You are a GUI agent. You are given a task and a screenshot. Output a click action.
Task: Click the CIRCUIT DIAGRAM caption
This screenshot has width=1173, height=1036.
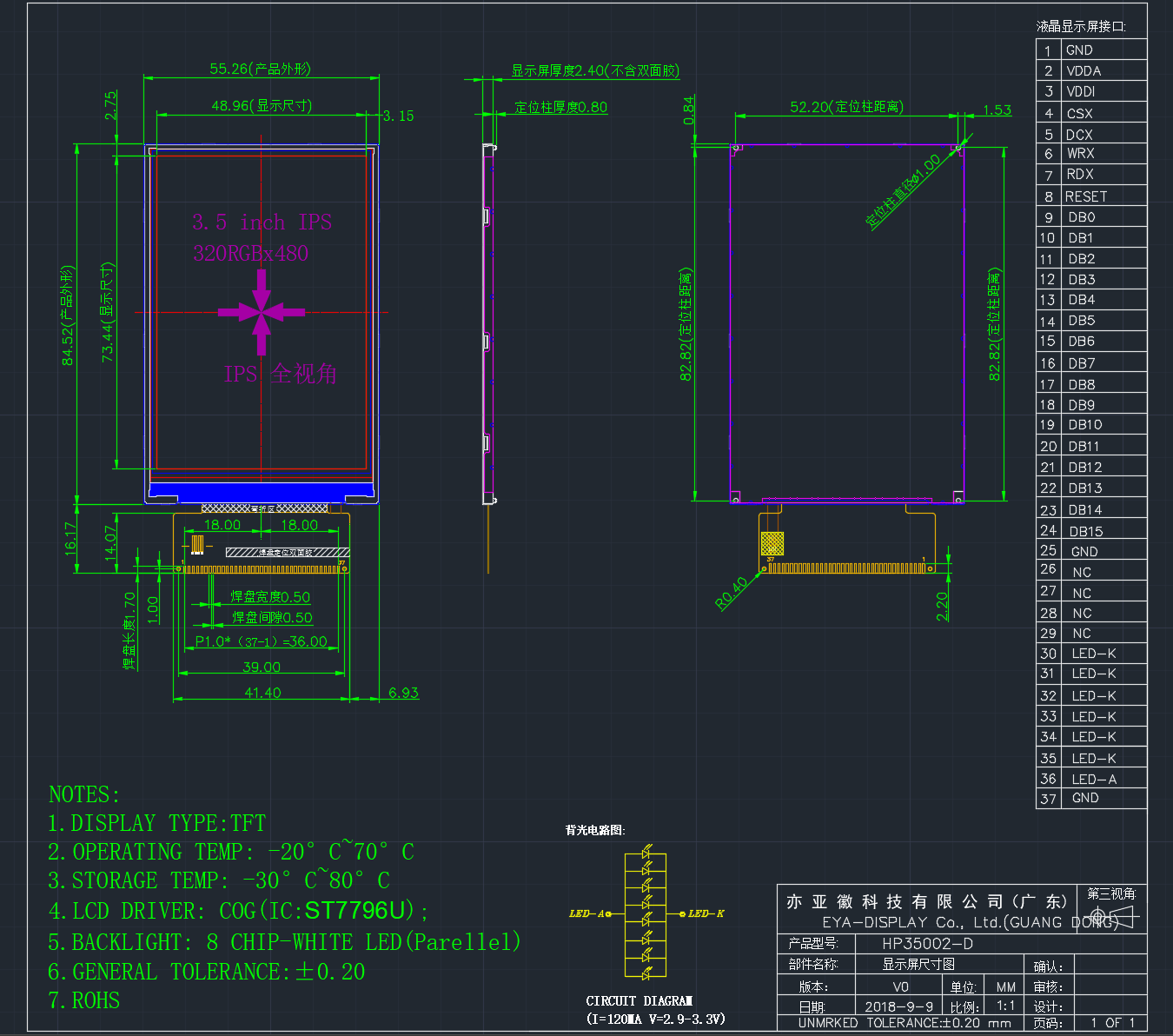640,1001
